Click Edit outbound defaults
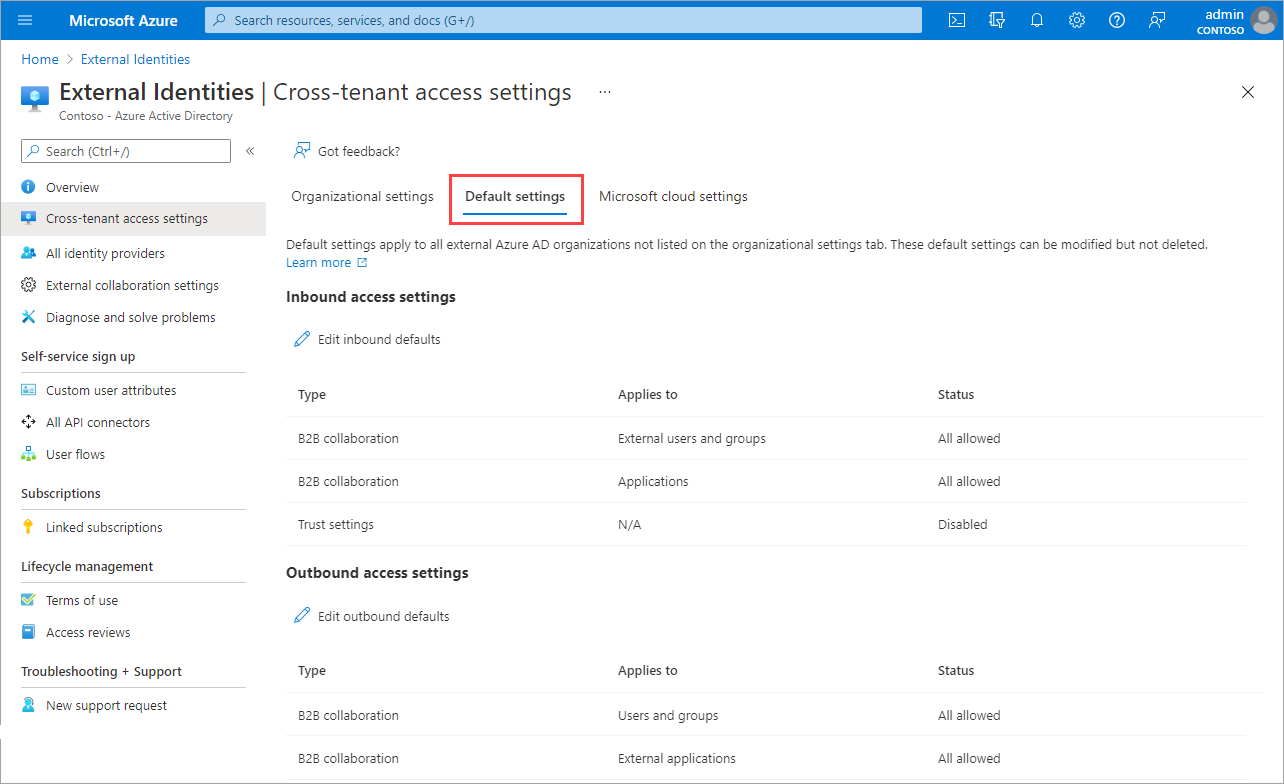Screen dimensions: 1284x784 point(383,616)
